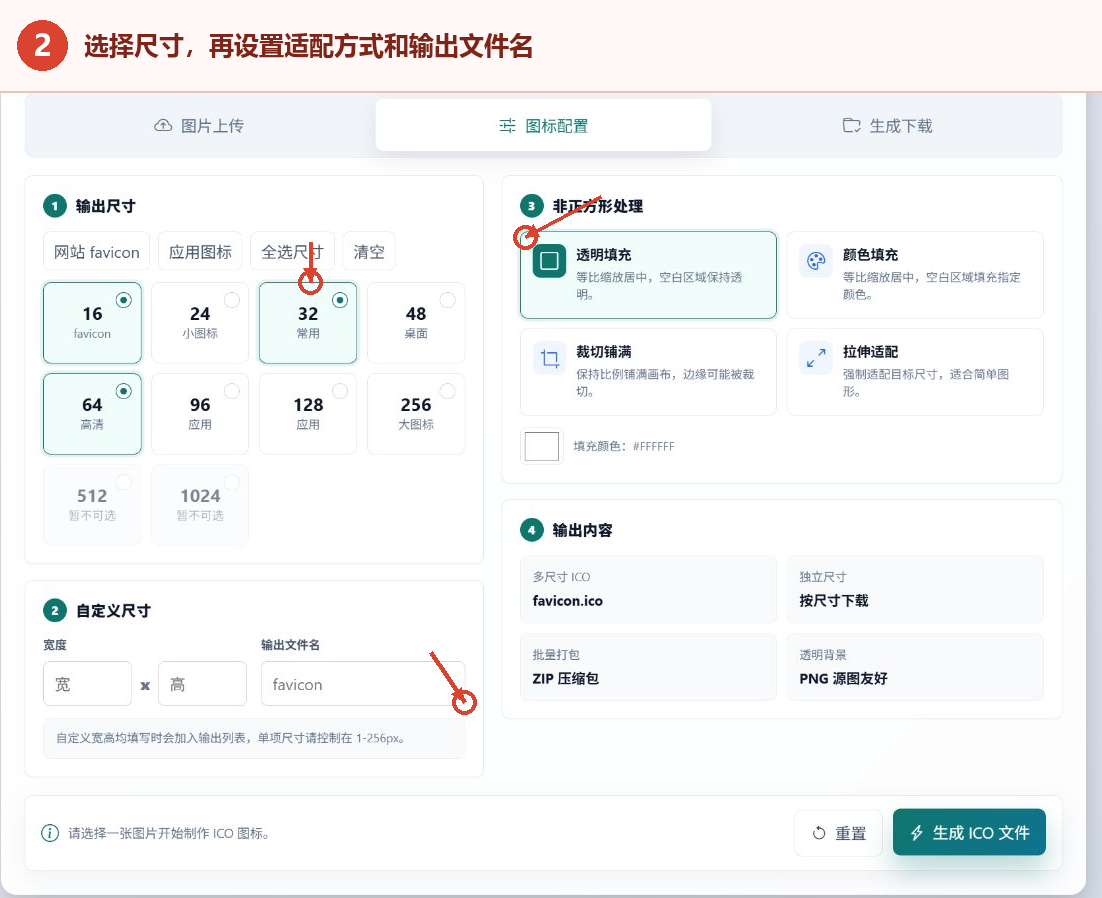Click the 输出内容 section heading
The width and height of the screenshot is (1102, 898).
582,531
